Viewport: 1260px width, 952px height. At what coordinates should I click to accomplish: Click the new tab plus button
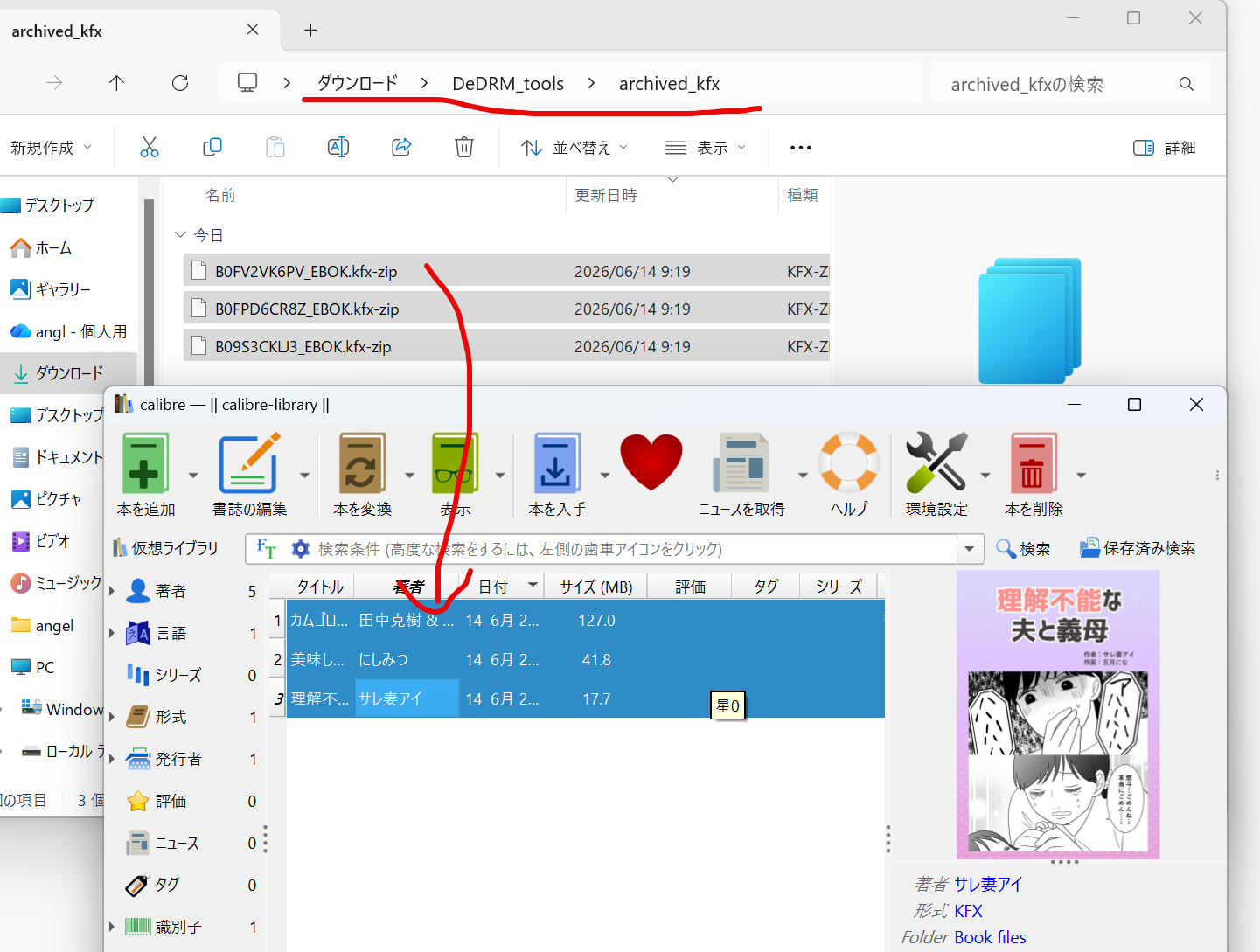pos(310,30)
